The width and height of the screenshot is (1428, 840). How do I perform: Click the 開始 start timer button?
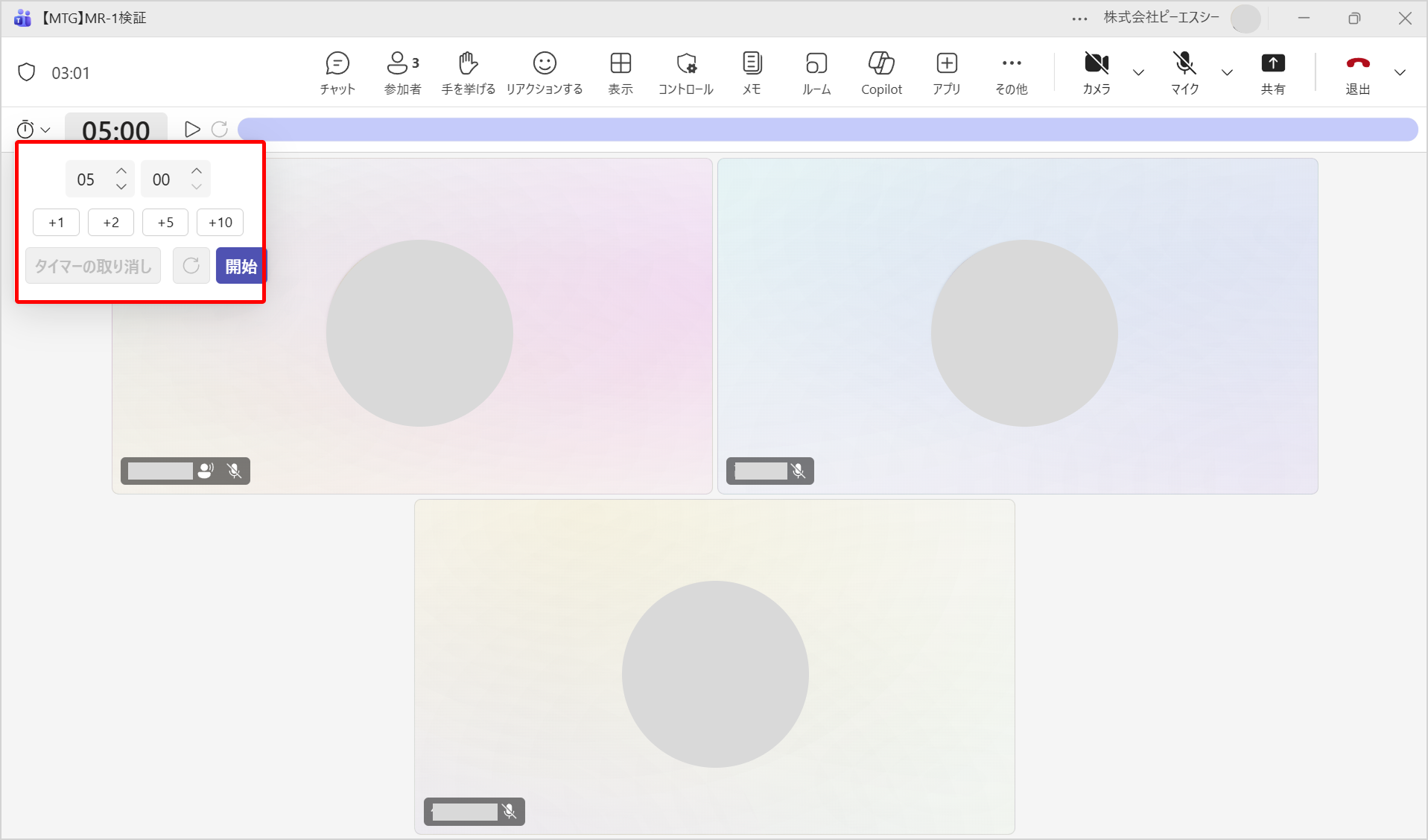240,266
